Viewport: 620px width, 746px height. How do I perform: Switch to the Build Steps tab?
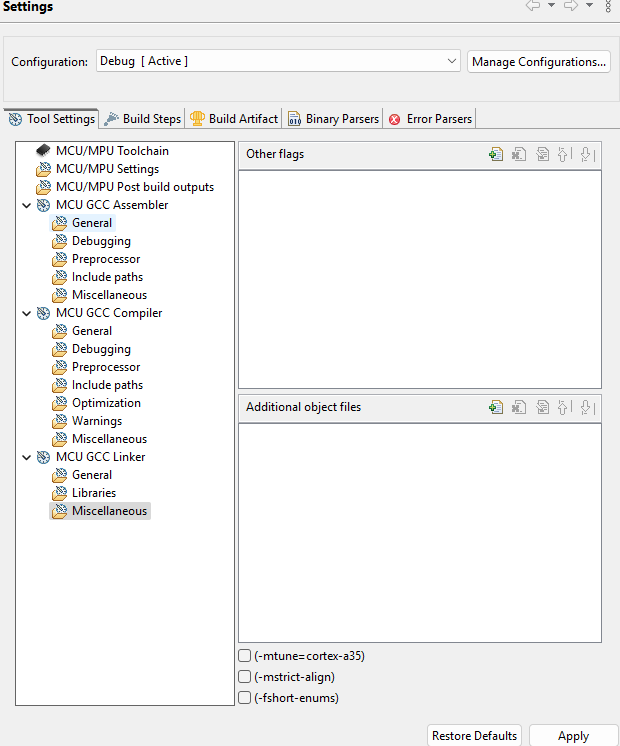142,119
